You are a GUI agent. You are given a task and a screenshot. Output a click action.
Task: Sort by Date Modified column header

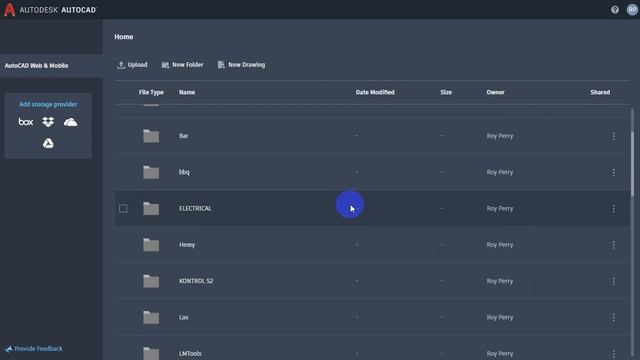(x=375, y=92)
